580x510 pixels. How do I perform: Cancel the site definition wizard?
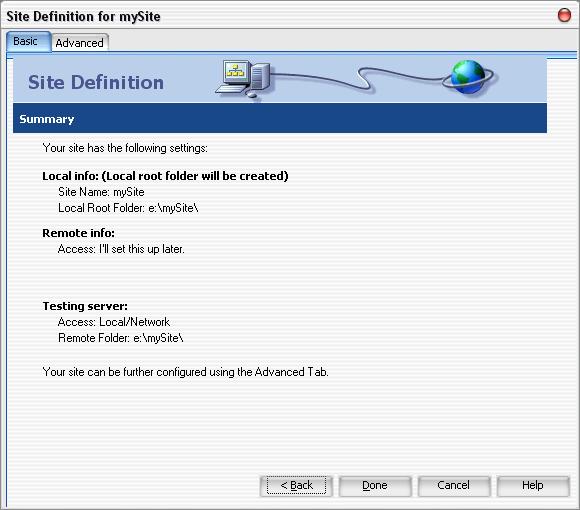[453, 485]
